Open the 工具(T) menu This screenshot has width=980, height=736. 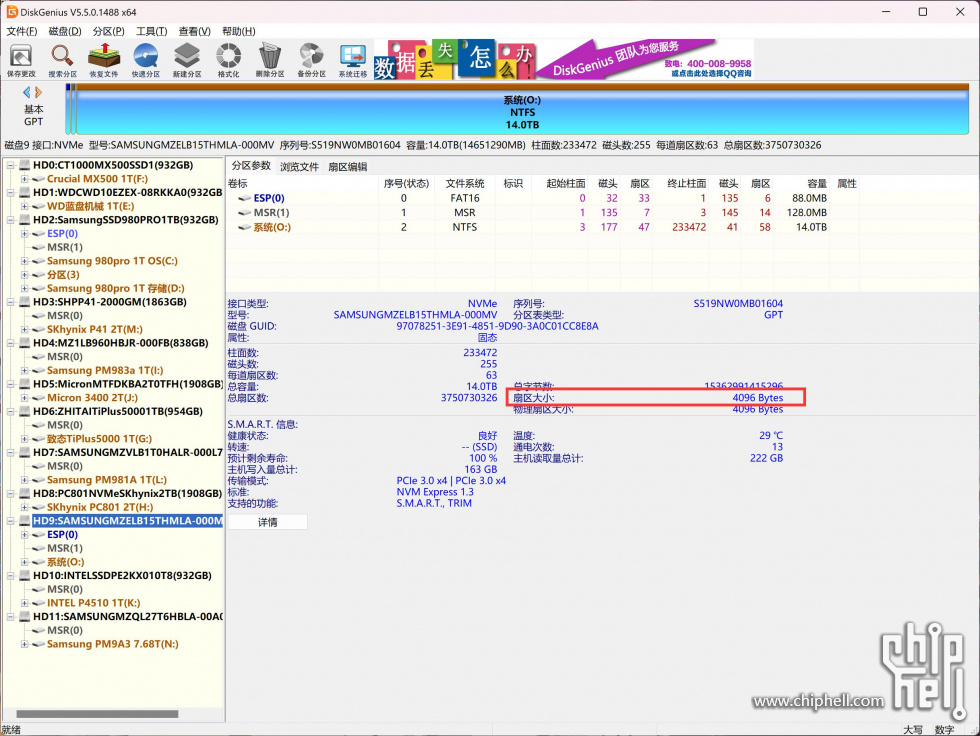point(152,31)
